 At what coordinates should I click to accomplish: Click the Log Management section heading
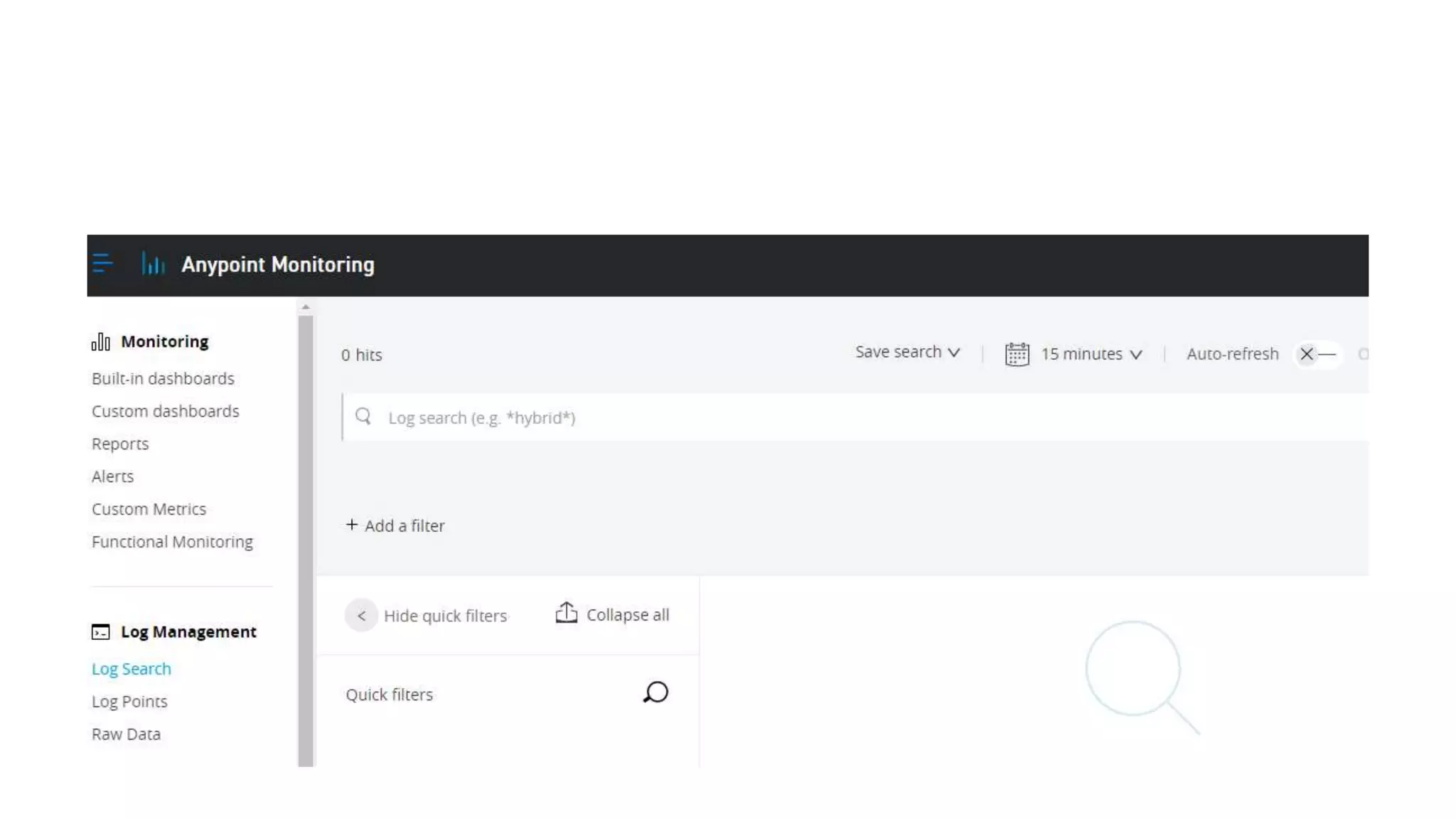pos(188,631)
